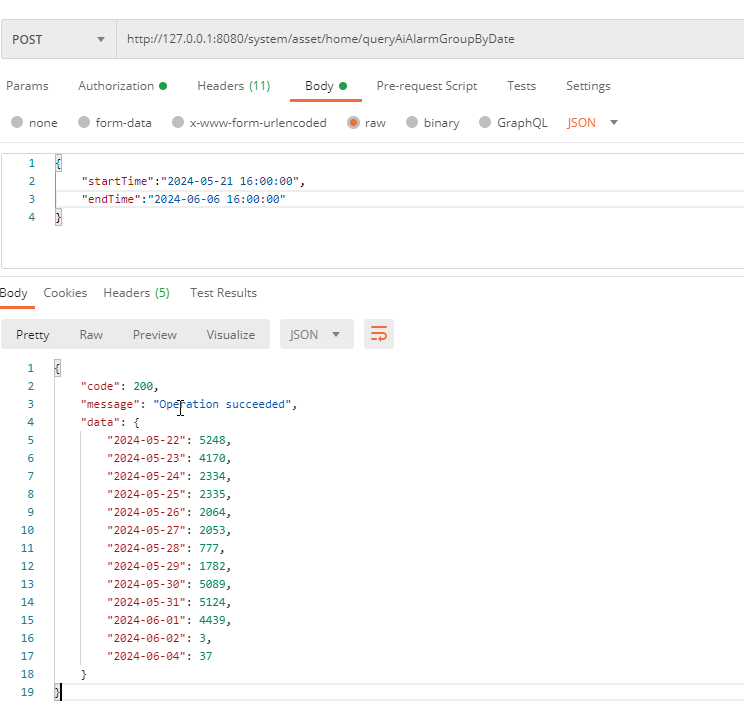This screenshot has width=744, height=719.
Task: Click the wrap lines icon in response toolbar
Action: [379, 335]
